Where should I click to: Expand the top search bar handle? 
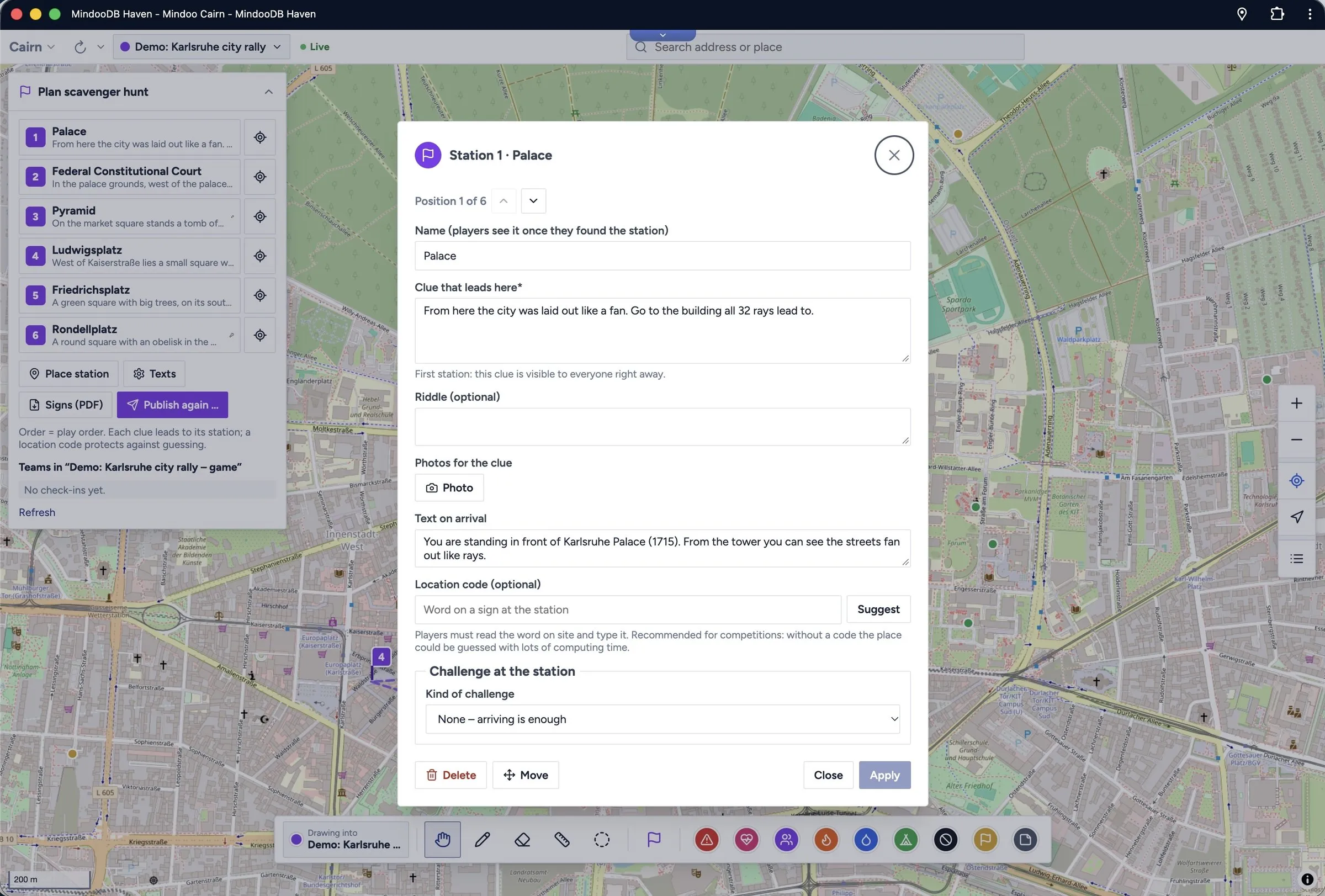point(662,35)
